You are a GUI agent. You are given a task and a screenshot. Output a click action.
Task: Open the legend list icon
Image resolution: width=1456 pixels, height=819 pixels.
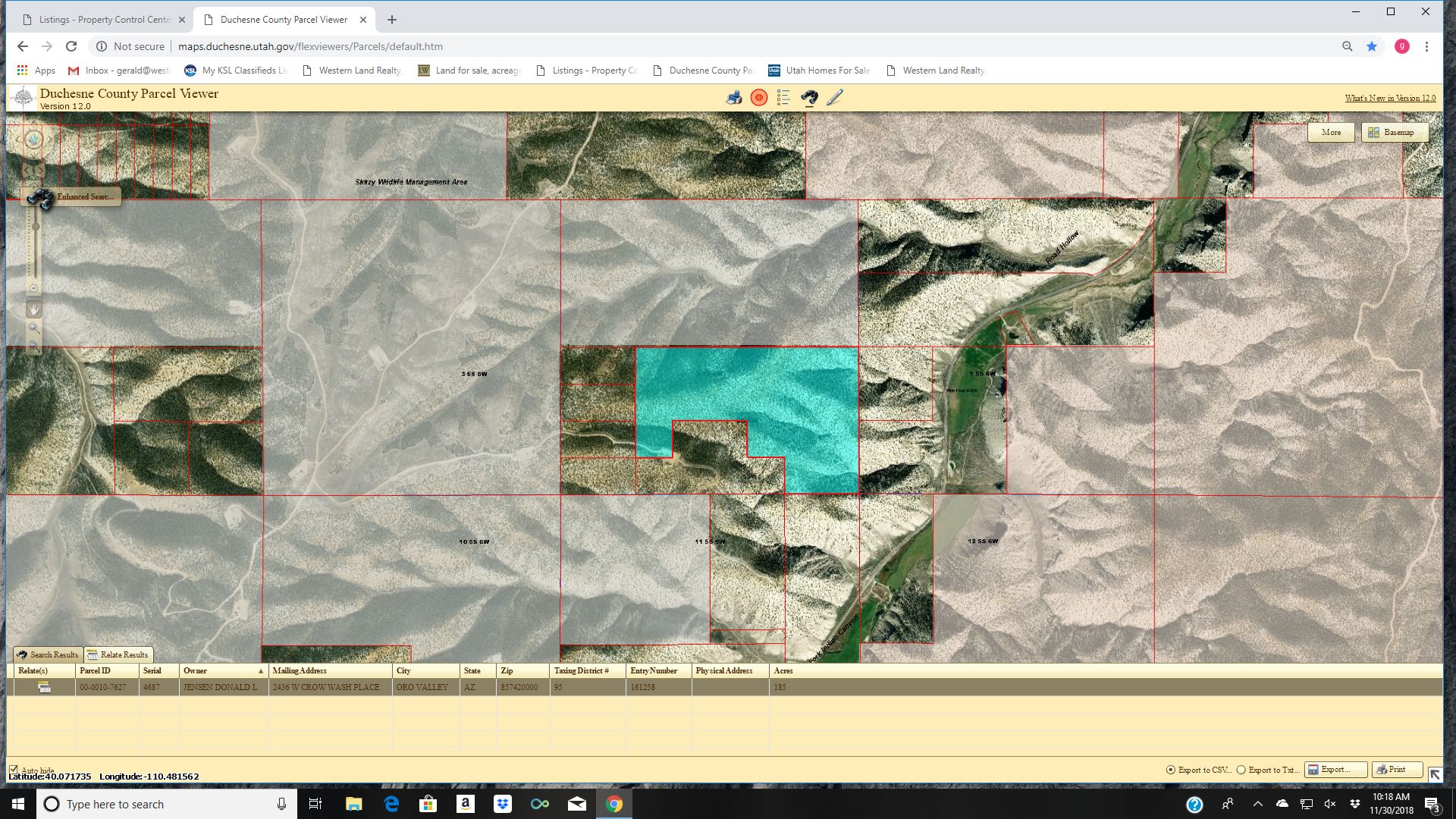pyautogui.click(x=784, y=97)
